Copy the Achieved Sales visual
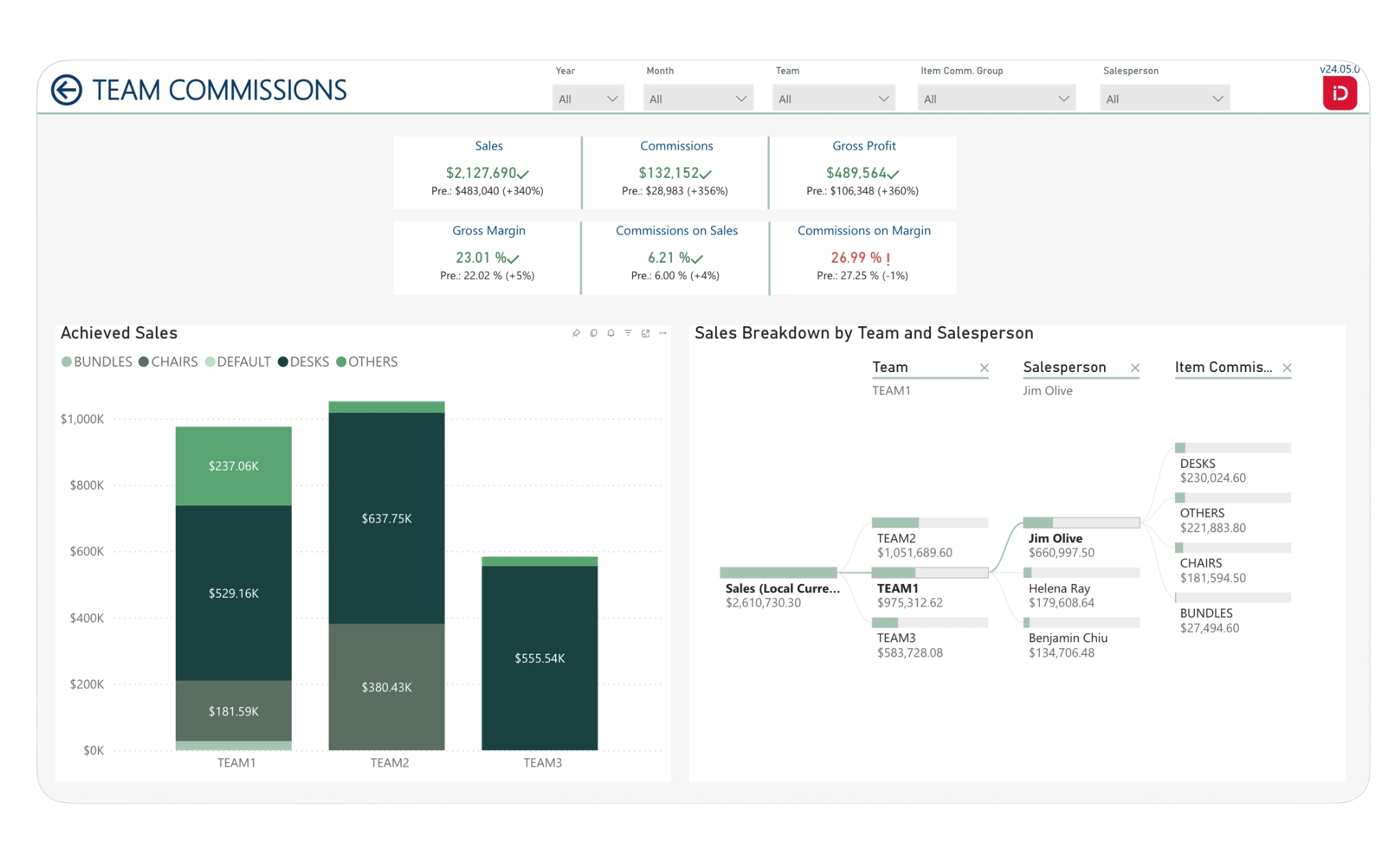The width and height of the screenshot is (1400, 859). 593,333
